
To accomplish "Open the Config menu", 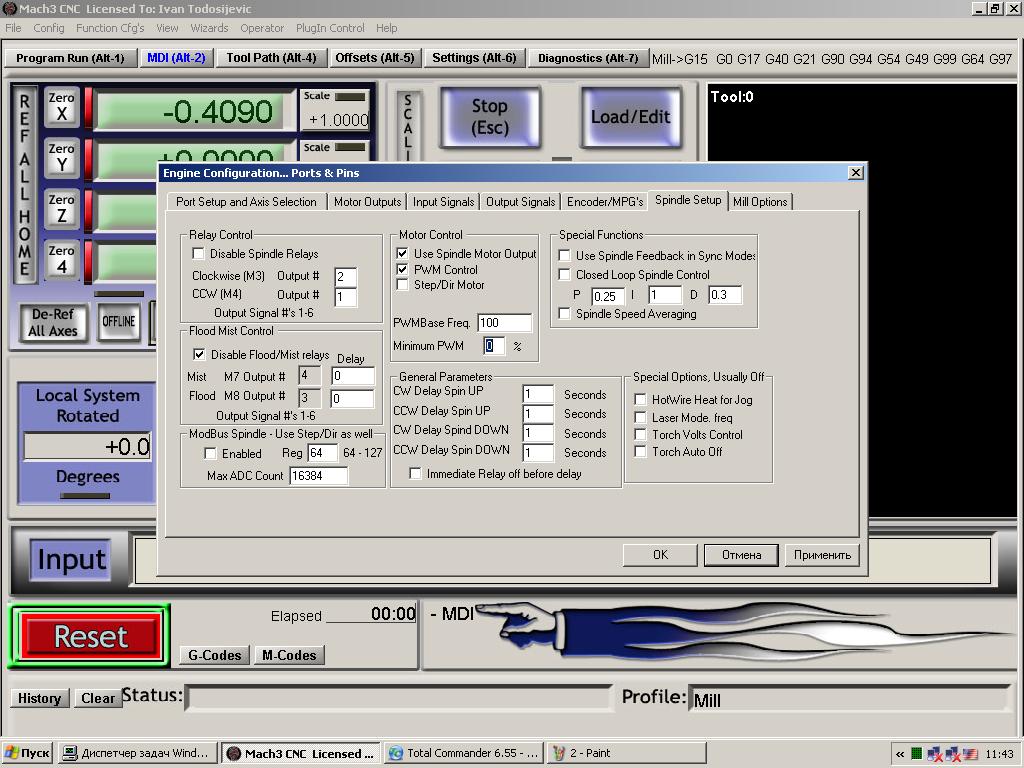I will [x=49, y=28].
